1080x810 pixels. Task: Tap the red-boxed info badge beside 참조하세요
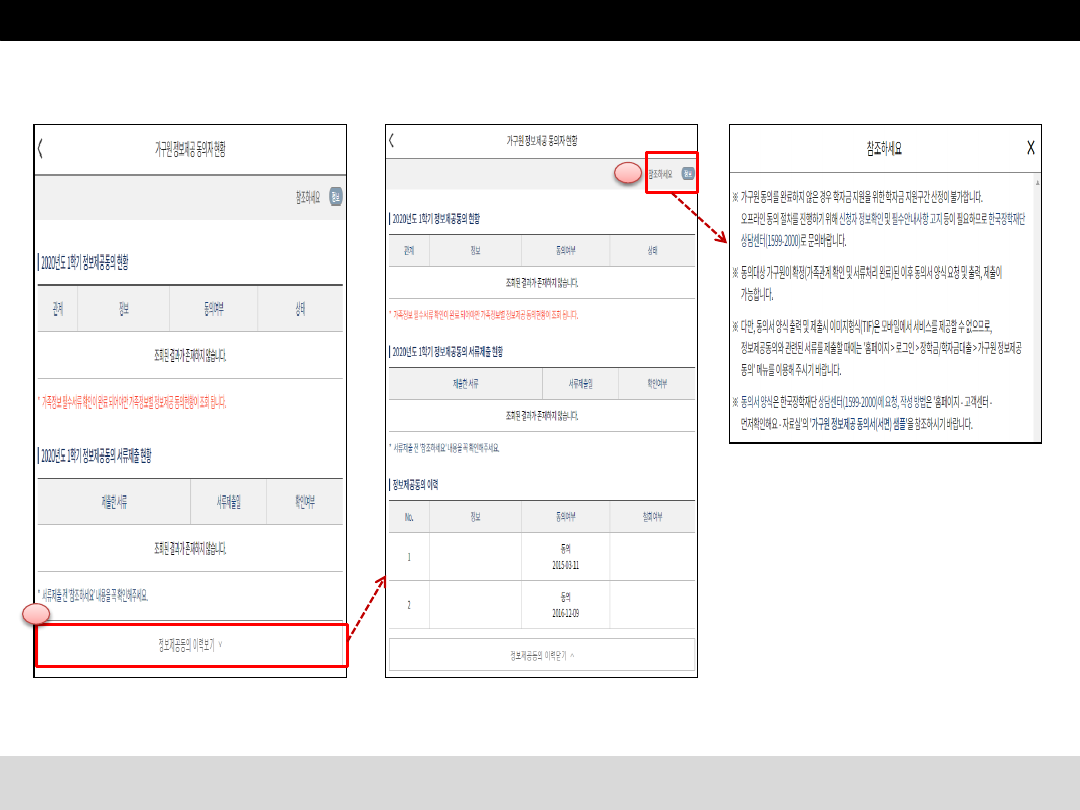point(687,174)
